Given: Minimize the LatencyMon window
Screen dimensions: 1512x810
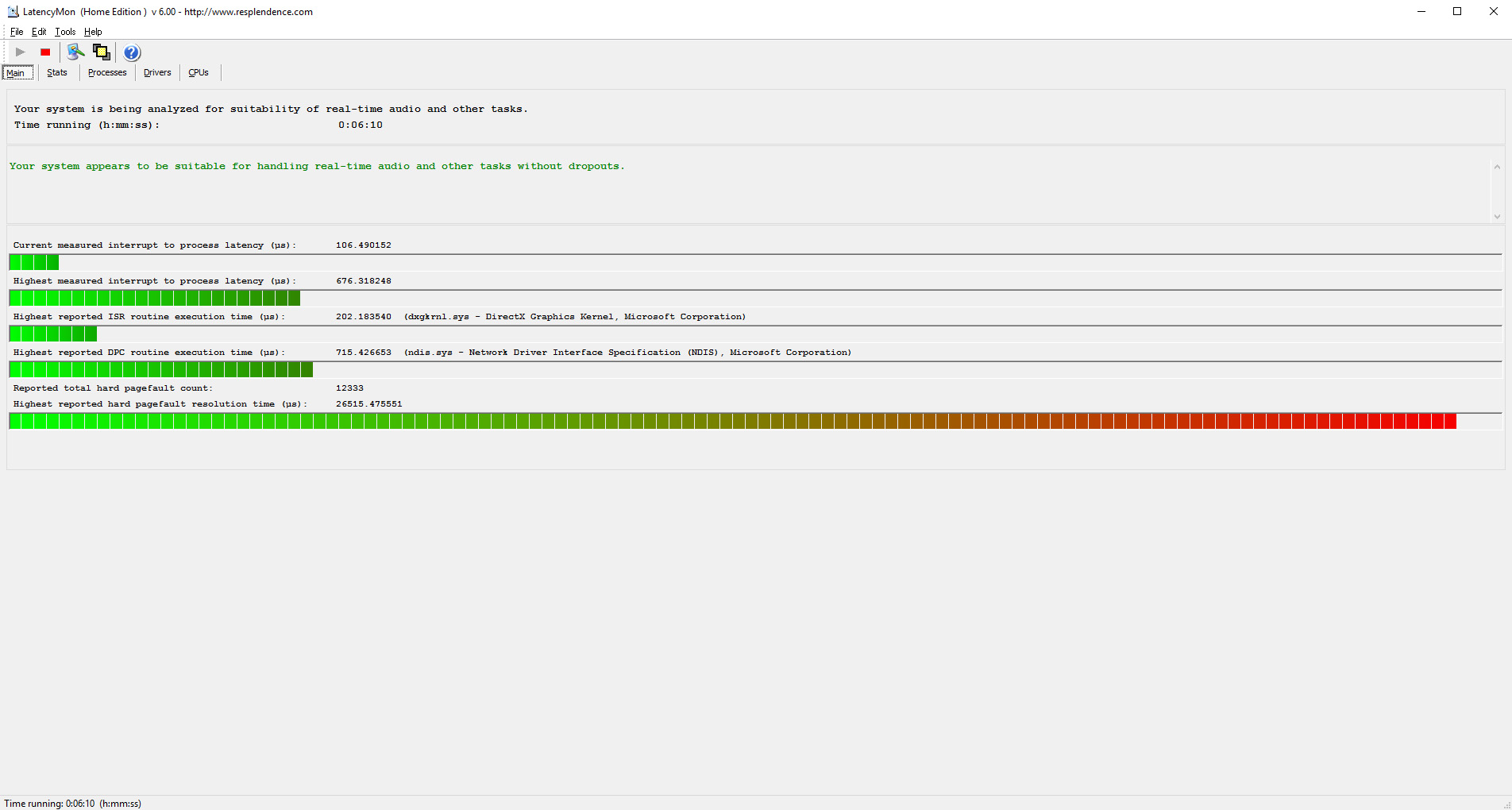Looking at the screenshot, I should [x=1421, y=11].
